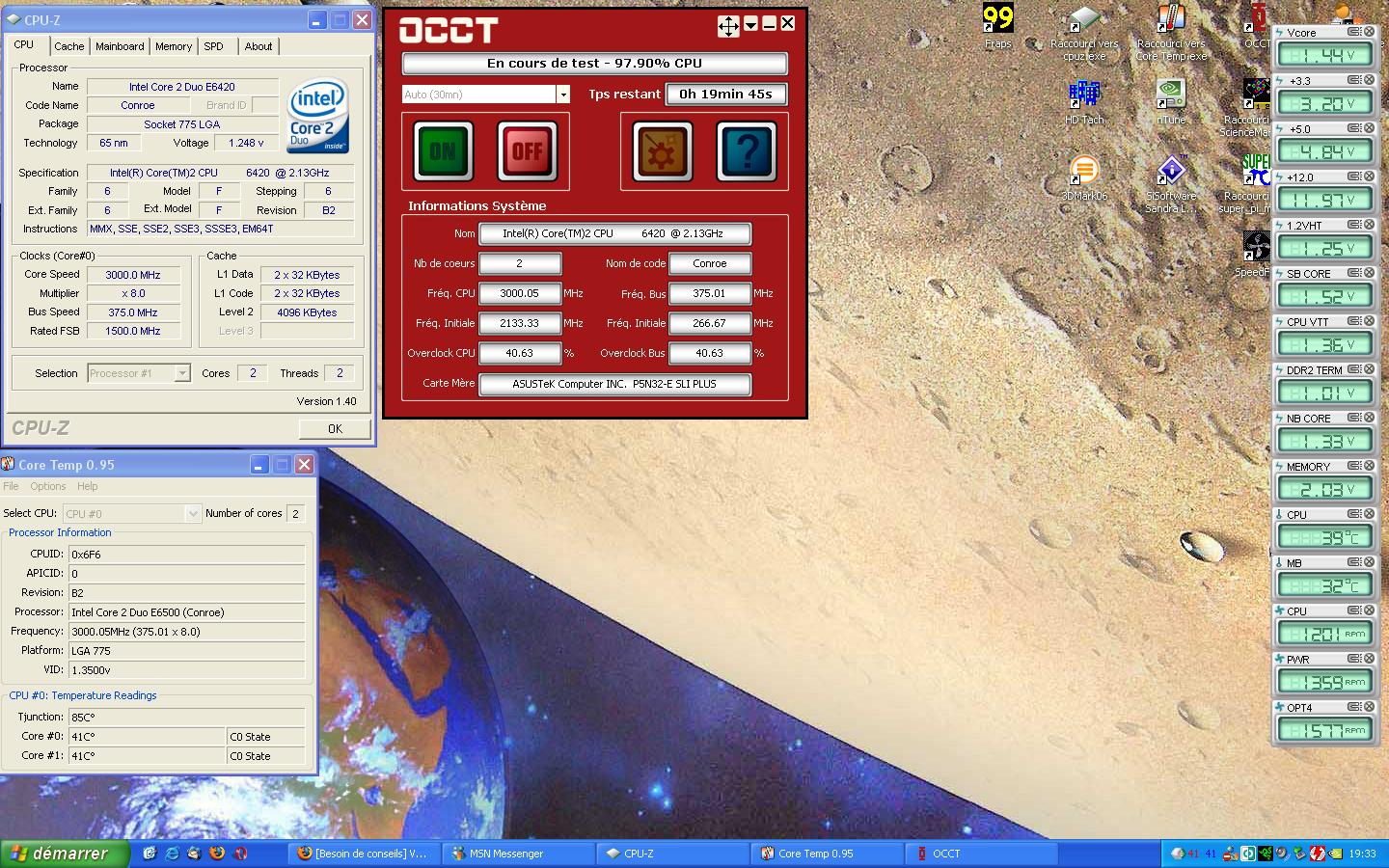Open OCCT settings gear icon
Image resolution: width=1389 pixels, height=868 pixels.
663,151
